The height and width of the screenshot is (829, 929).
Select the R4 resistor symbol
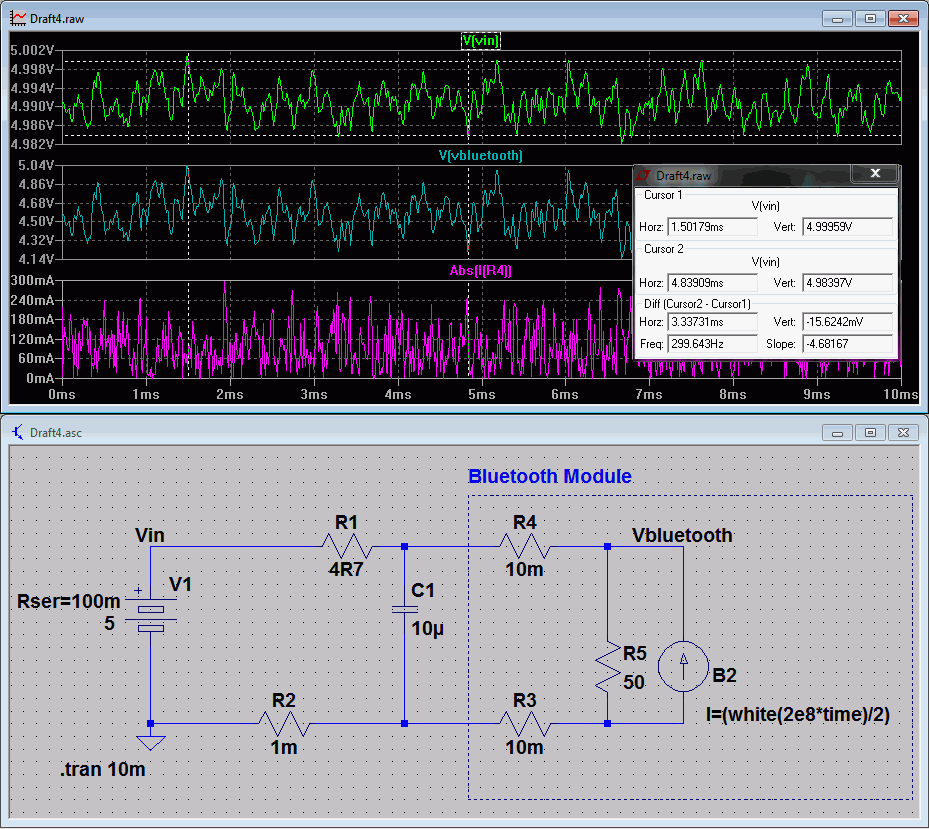(x=525, y=547)
